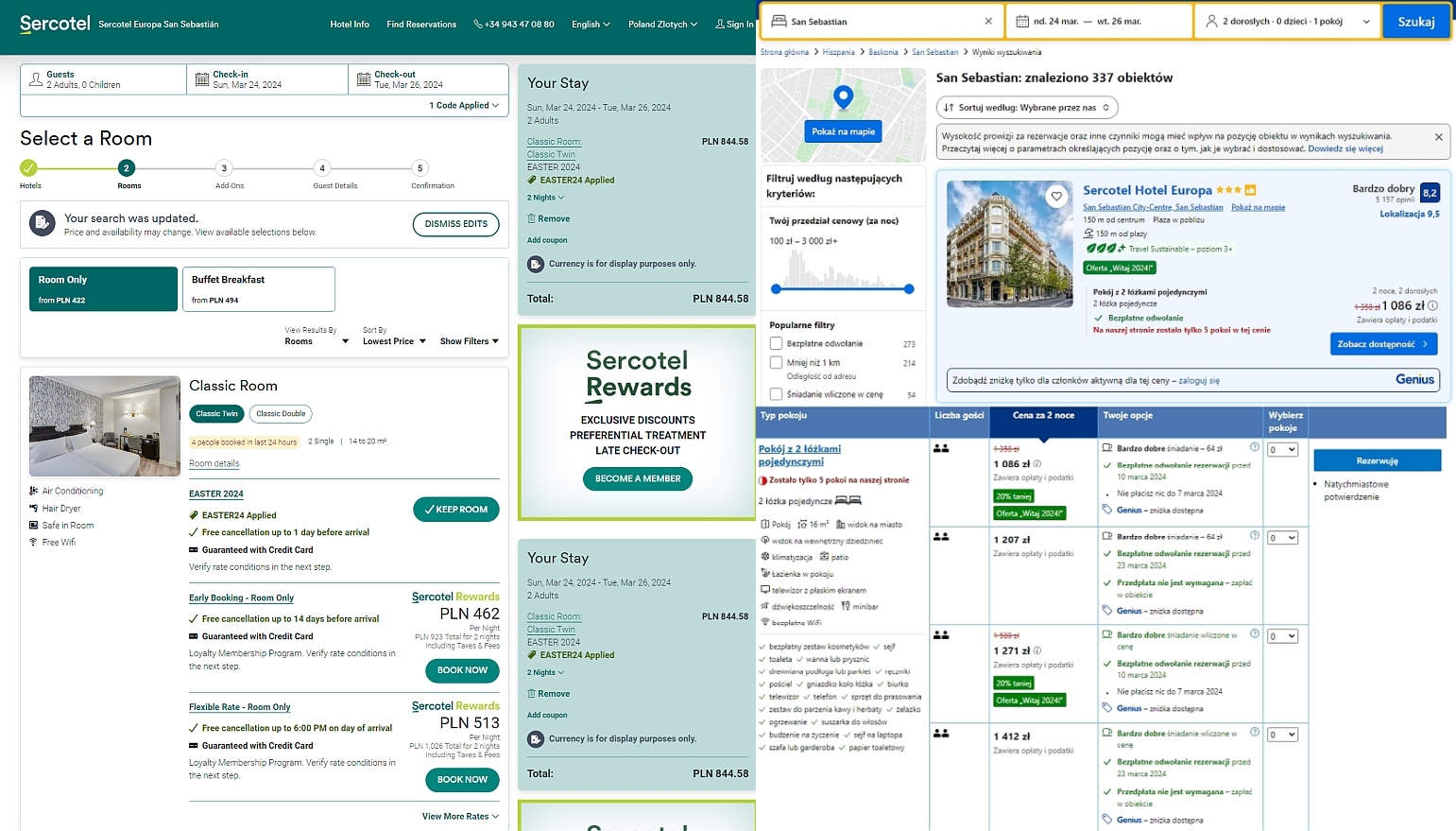Image resolution: width=1456 pixels, height=831 pixels.
Task: Click the map pin on the Booking map preview
Action: 844,95
